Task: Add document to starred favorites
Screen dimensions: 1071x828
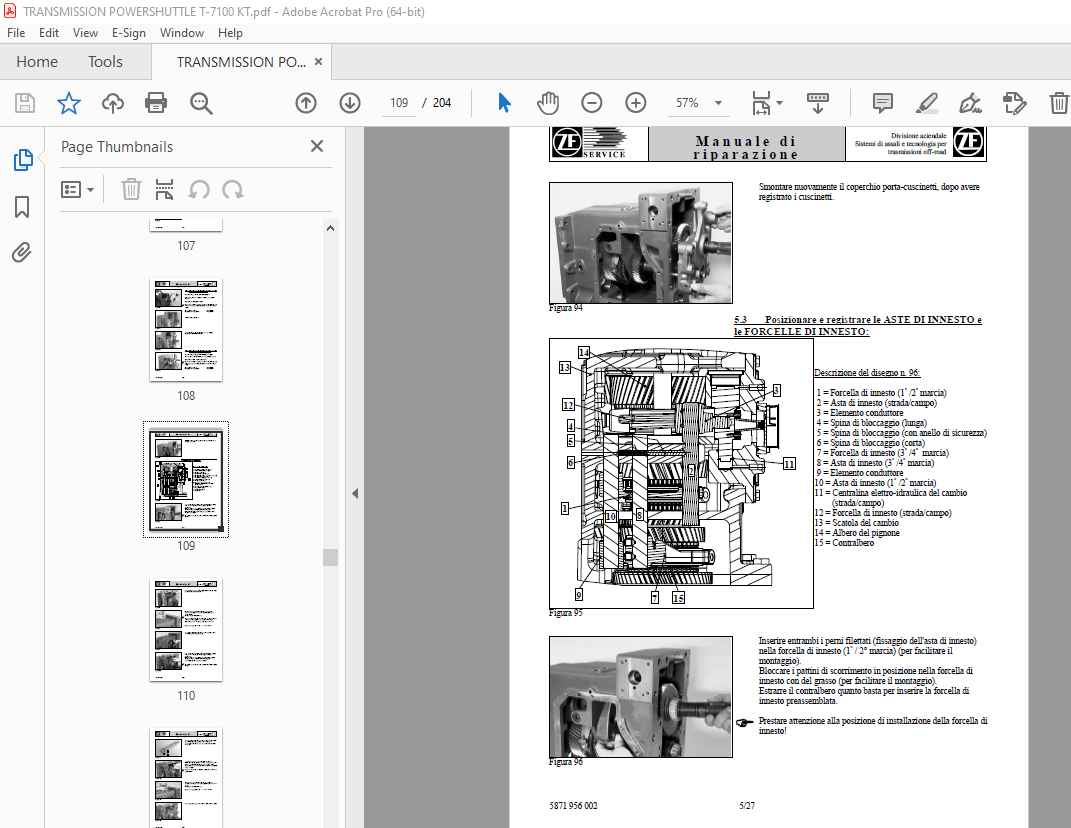Action: click(69, 103)
